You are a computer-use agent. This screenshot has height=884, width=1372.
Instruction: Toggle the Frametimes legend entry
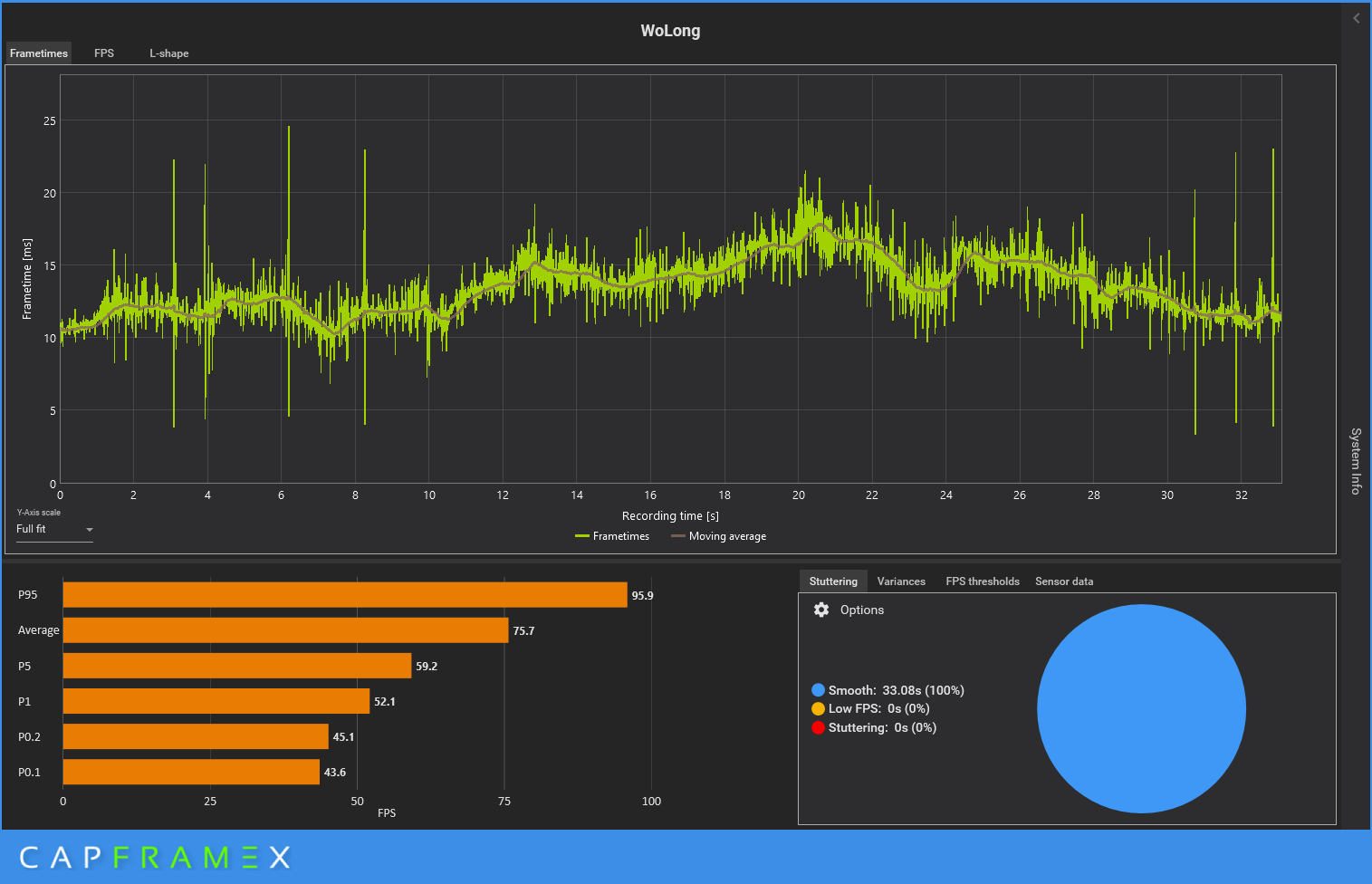tap(612, 536)
